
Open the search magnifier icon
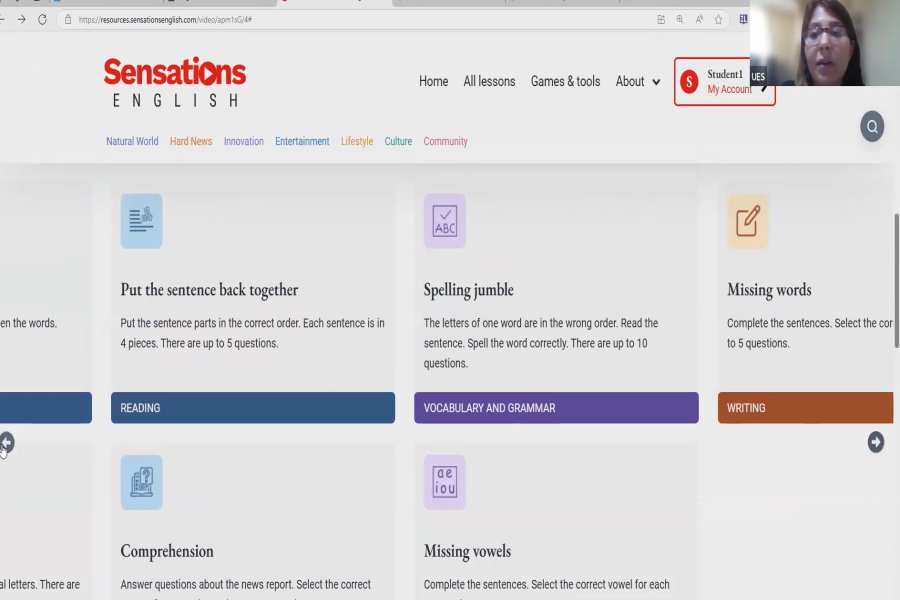pyautogui.click(x=872, y=126)
